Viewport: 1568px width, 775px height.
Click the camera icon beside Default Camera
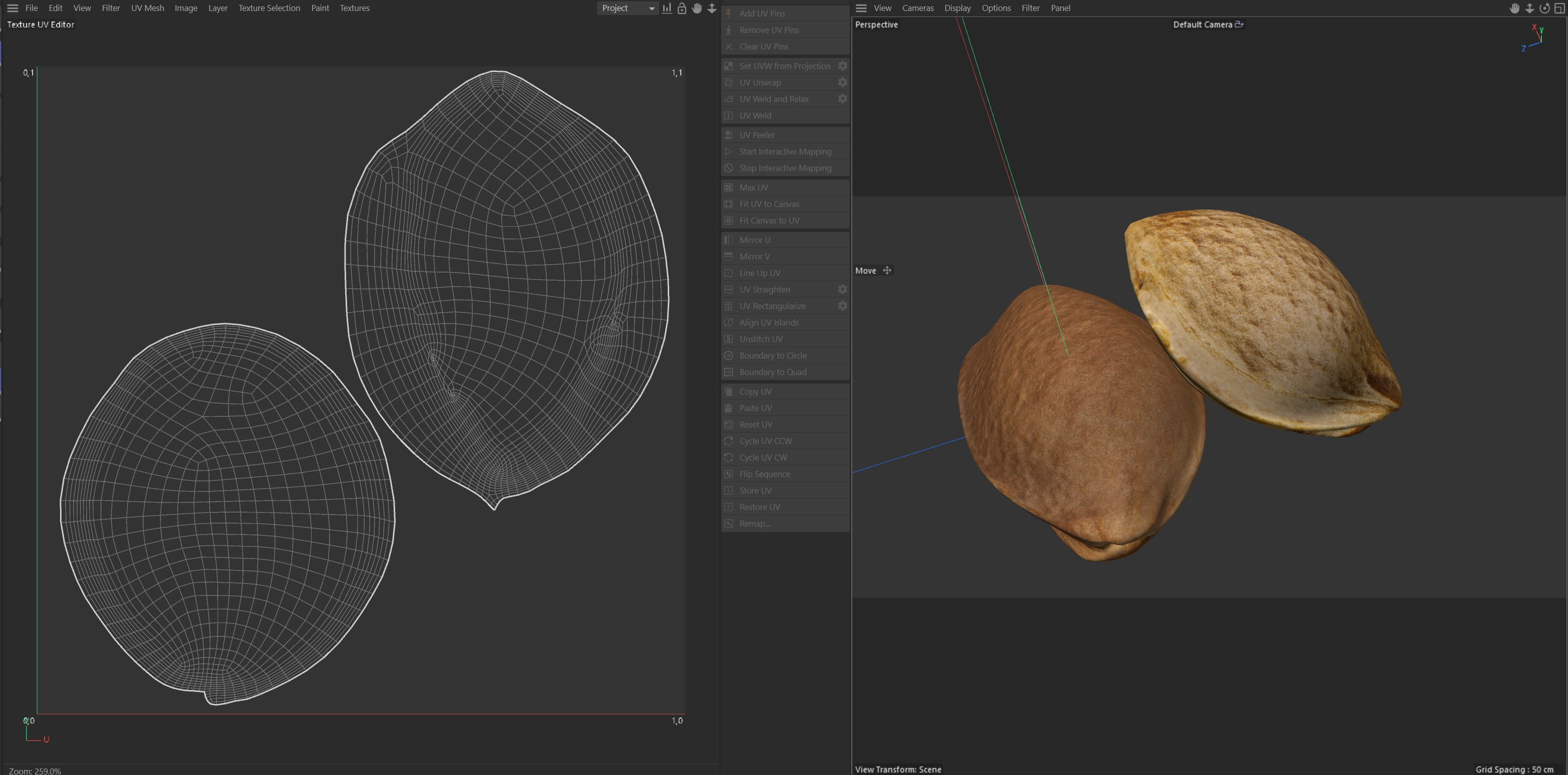(1239, 24)
